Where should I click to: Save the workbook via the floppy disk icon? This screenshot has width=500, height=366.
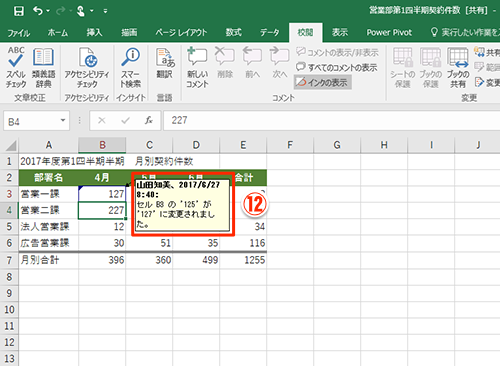click(19, 11)
